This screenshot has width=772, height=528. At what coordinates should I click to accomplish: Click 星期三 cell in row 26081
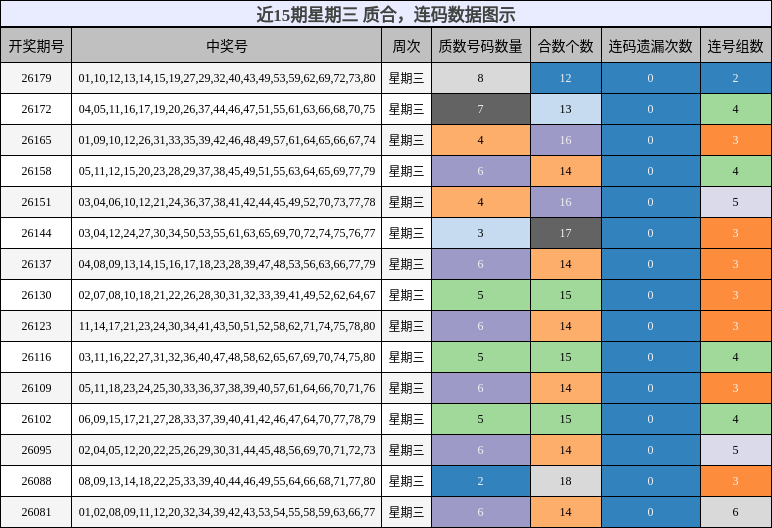(406, 512)
